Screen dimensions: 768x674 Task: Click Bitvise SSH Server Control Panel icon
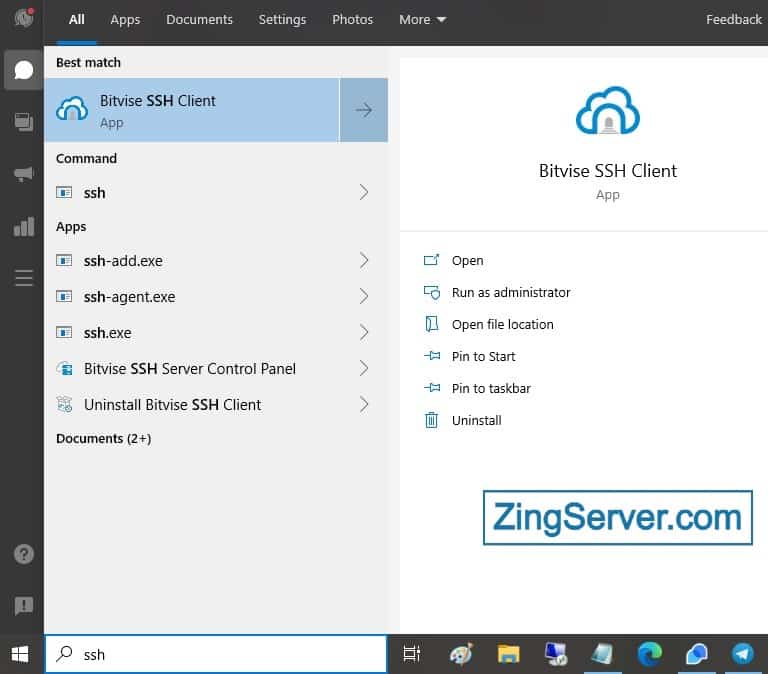click(65, 368)
